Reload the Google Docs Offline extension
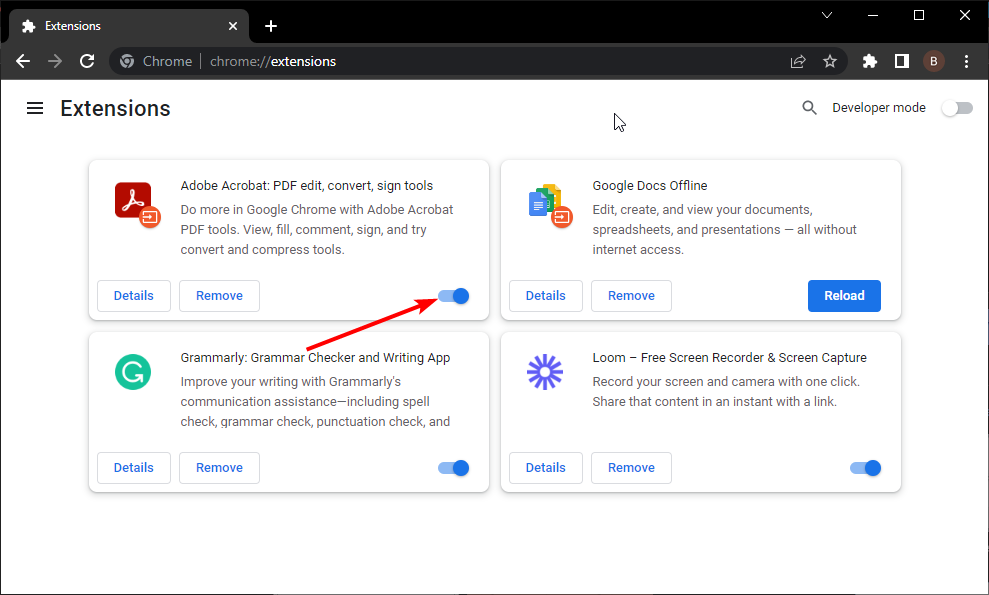This screenshot has height=595, width=989. [845, 296]
